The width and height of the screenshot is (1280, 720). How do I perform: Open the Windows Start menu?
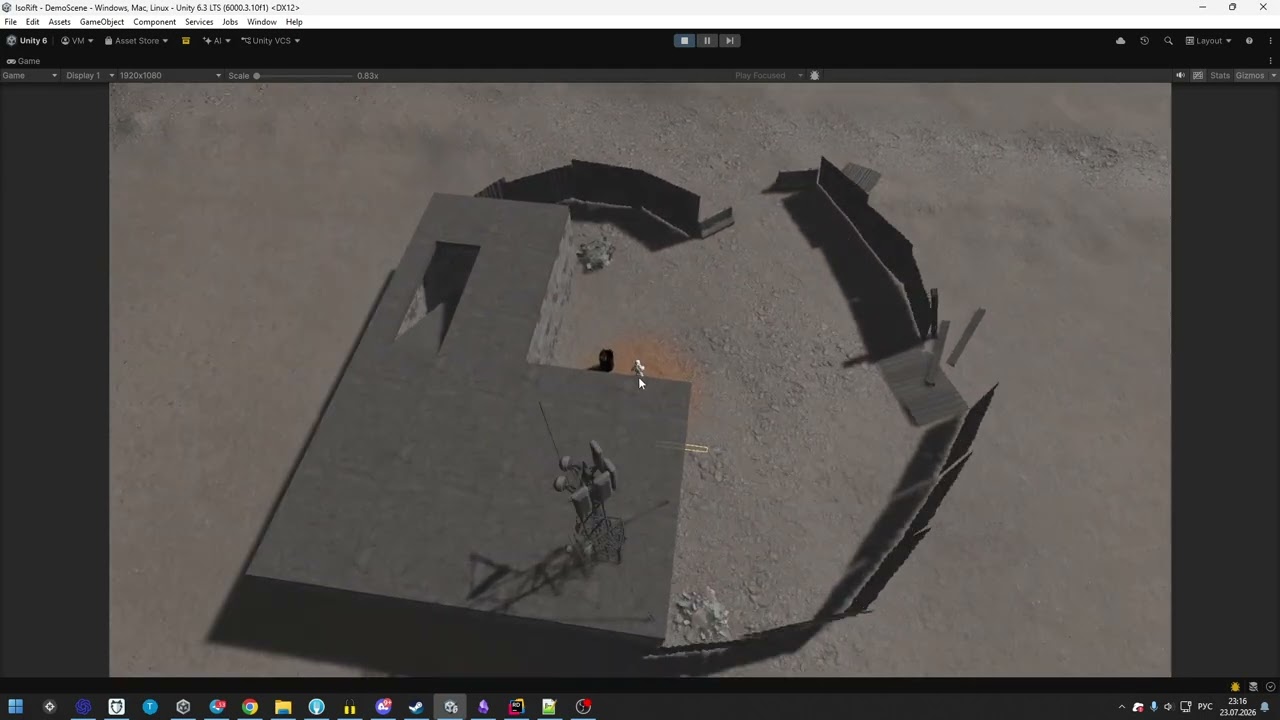(16, 707)
